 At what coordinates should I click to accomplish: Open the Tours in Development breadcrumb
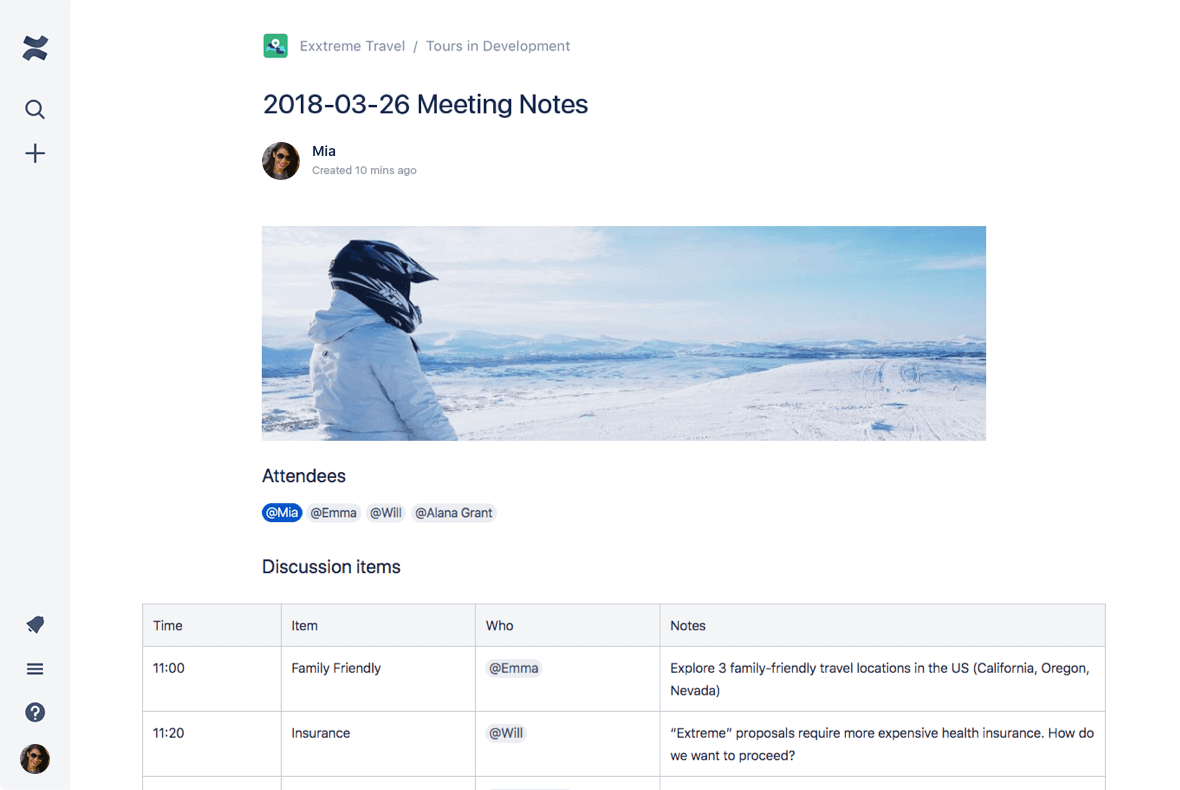pos(498,45)
